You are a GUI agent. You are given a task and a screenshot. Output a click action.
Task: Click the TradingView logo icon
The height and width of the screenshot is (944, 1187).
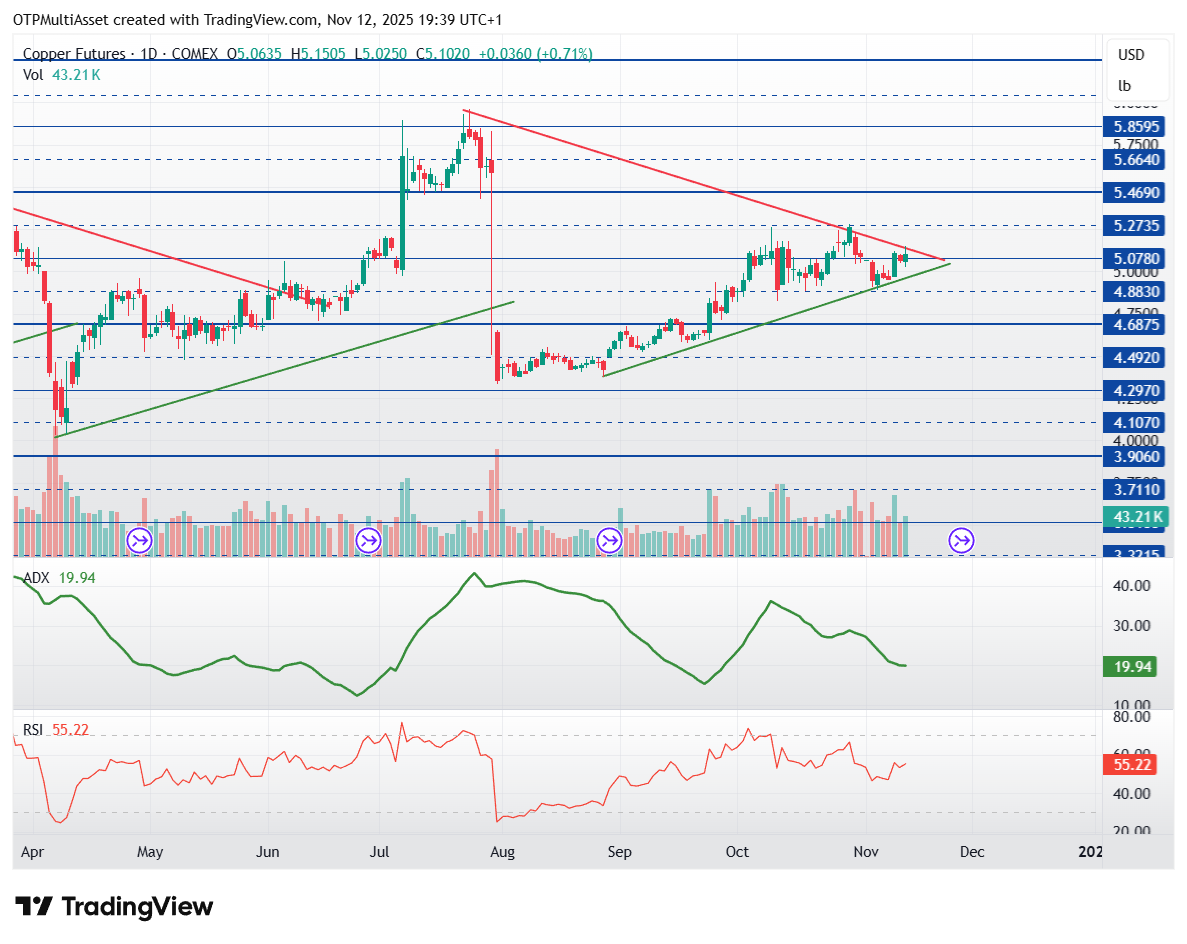click(34, 907)
